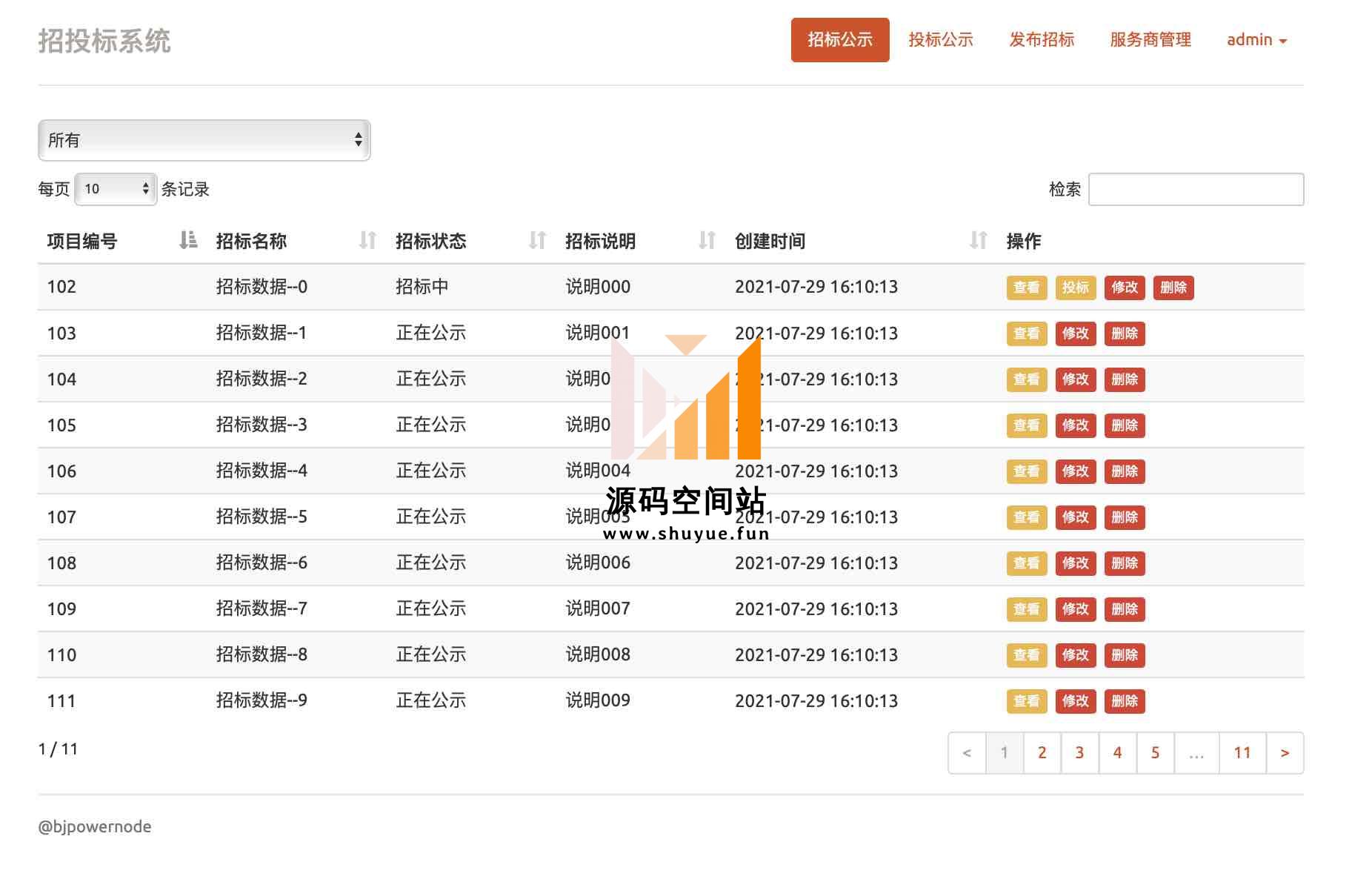Select pagination page 1

coord(1005,753)
